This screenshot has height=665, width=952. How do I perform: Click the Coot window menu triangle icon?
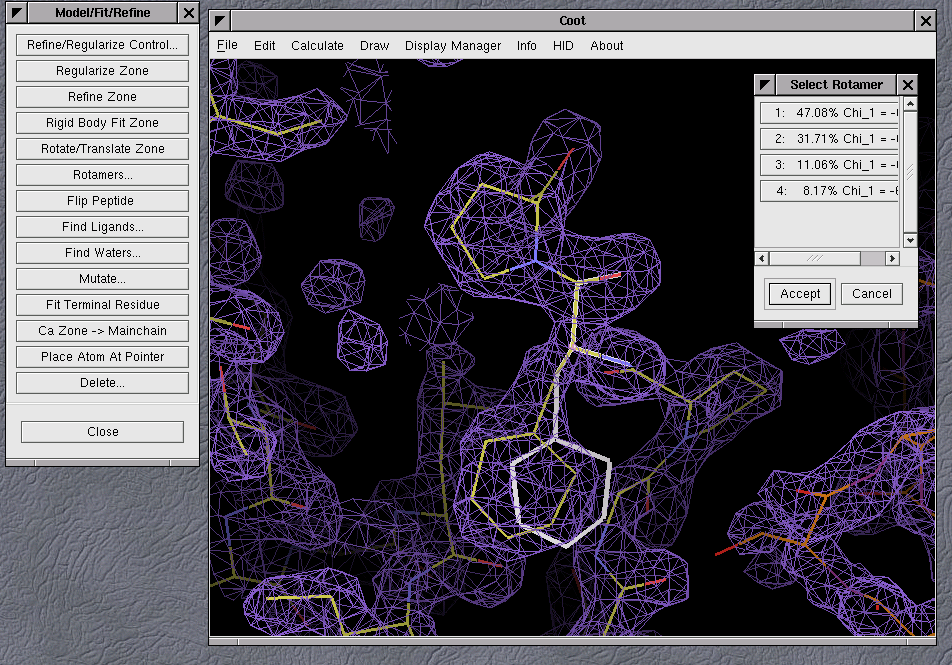click(221, 21)
